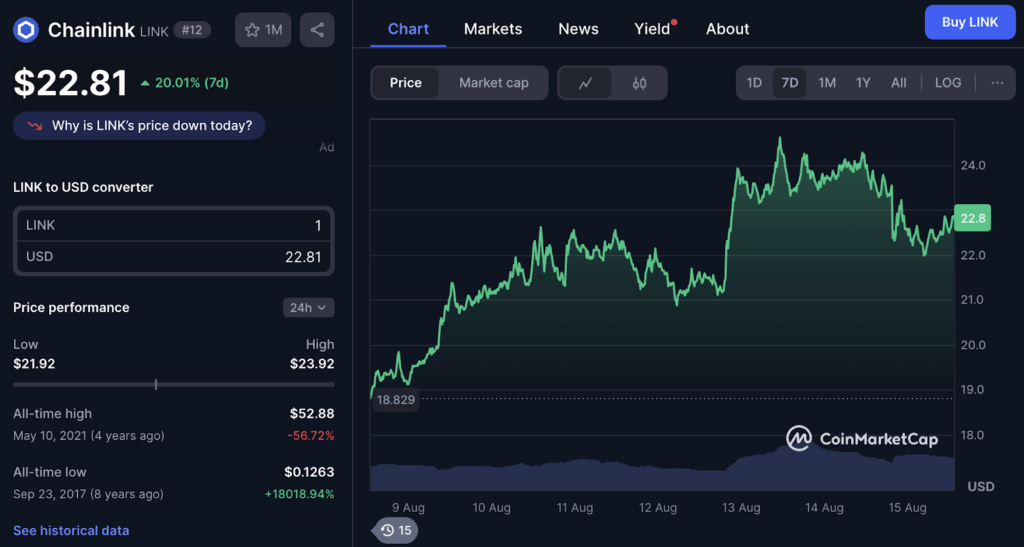Open the share icon button
1024x547 pixels.
coord(317,30)
